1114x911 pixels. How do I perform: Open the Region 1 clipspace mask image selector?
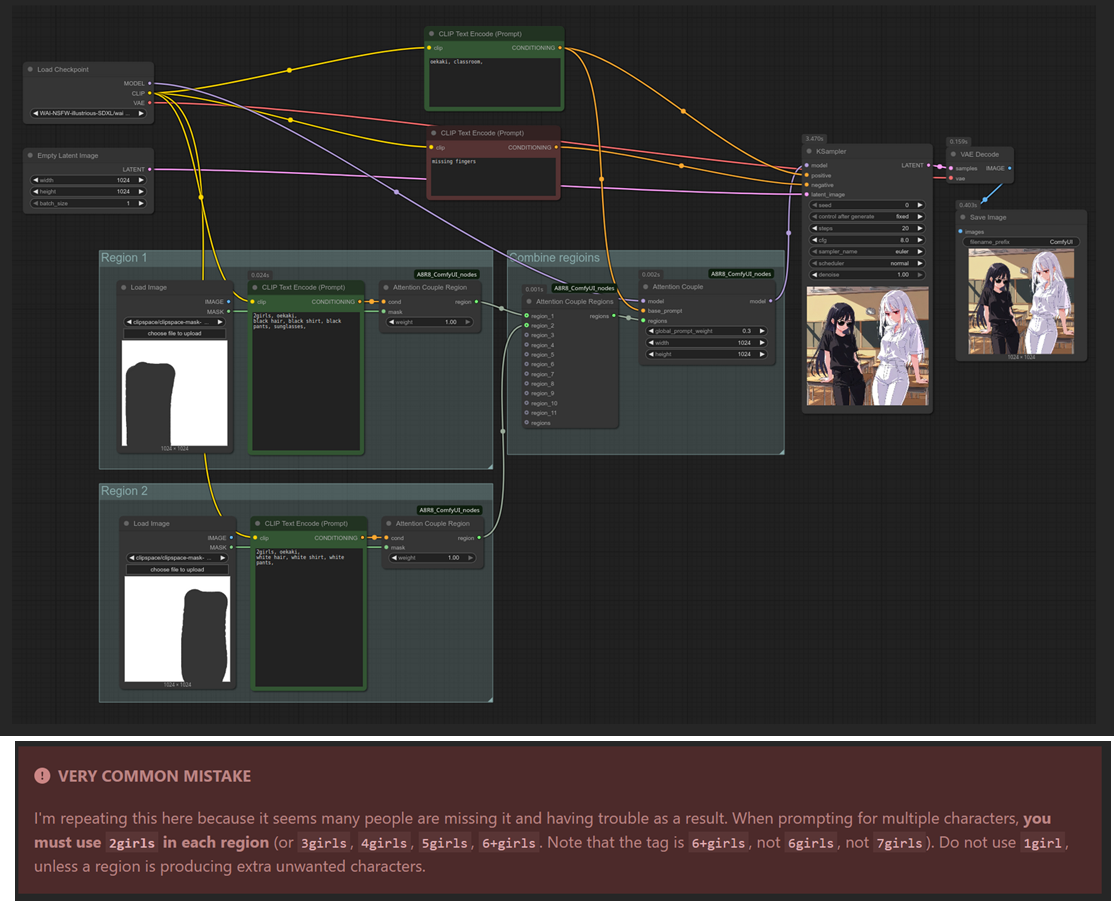pyautogui.click(x=175, y=322)
